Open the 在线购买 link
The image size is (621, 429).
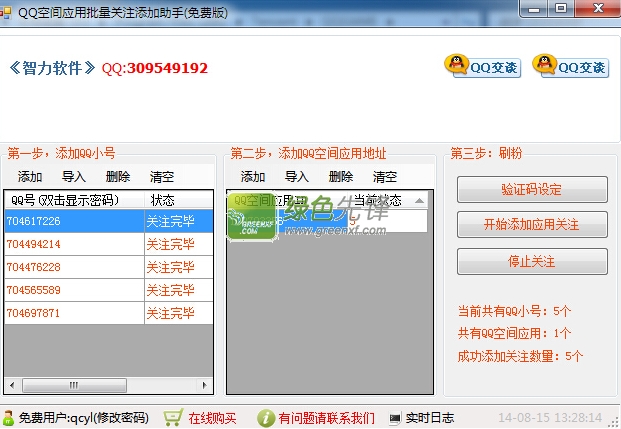pyautogui.click(x=212, y=418)
